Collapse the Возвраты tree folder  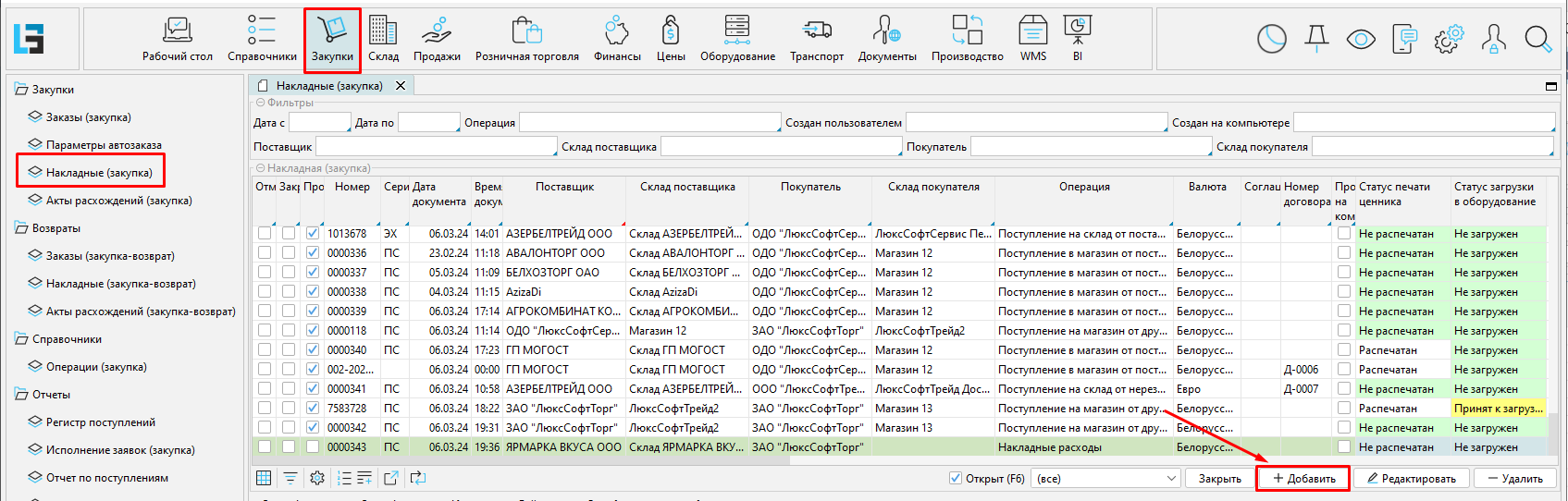21,228
